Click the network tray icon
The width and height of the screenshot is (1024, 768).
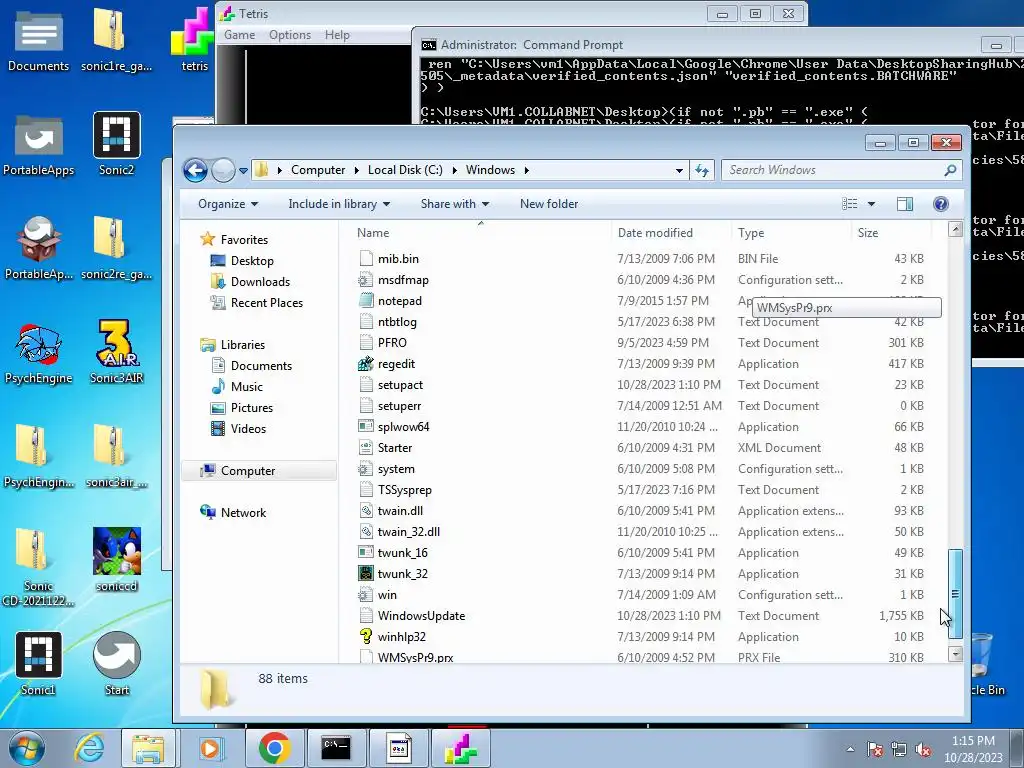click(899, 750)
